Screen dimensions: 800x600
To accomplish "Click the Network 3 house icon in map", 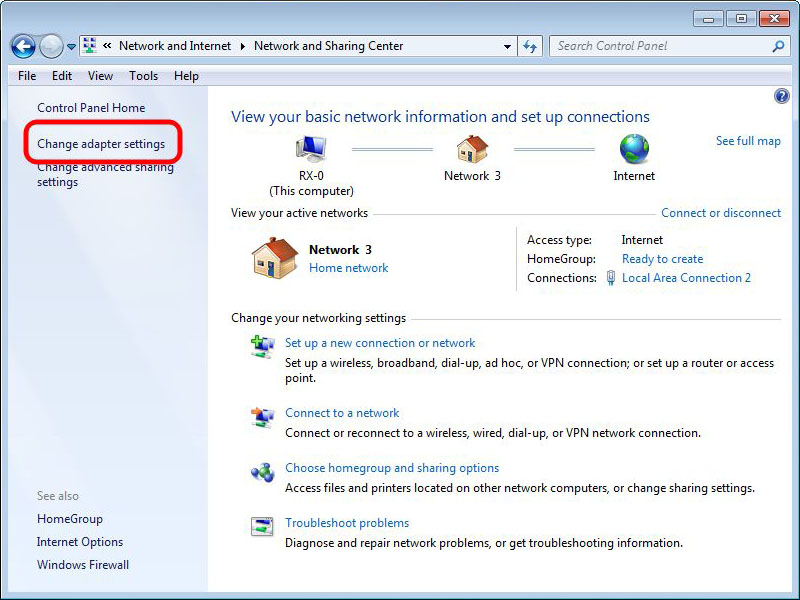I will pyautogui.click(x=472, y=150).
